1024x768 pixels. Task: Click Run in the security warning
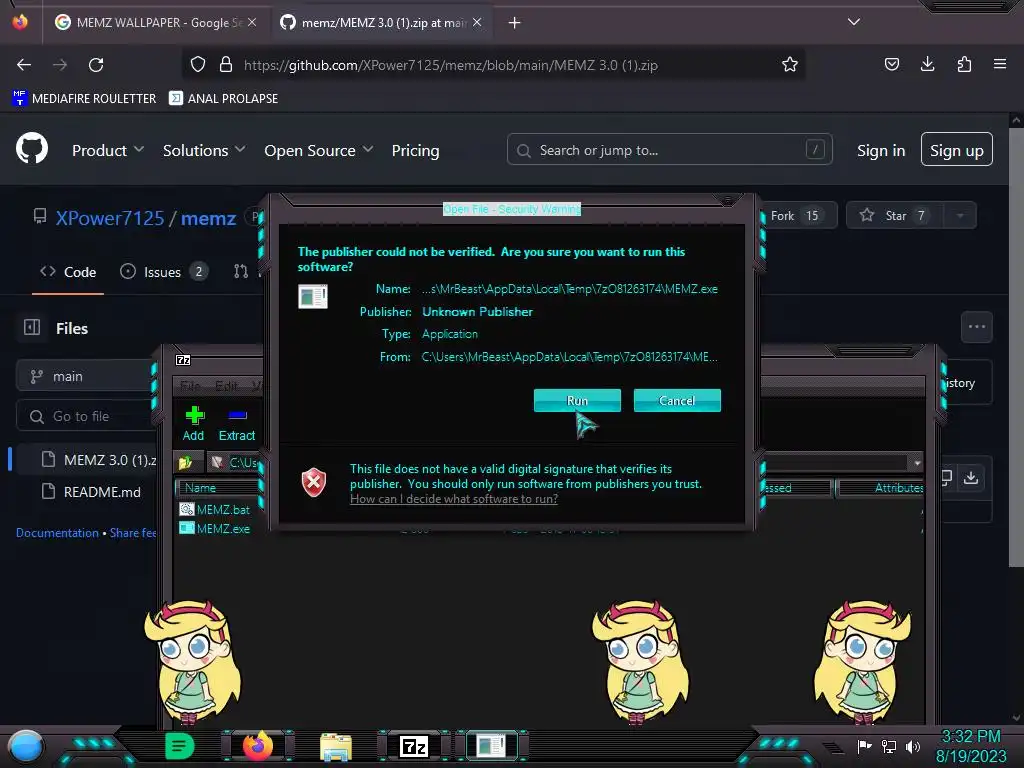point(577,400)
